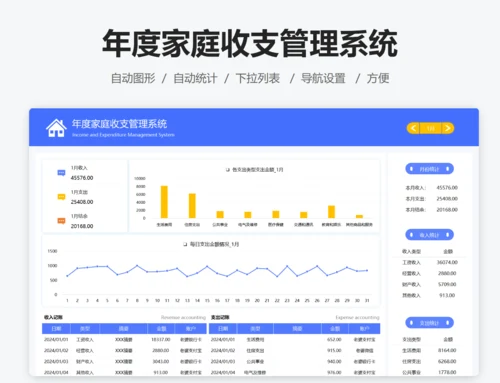
Task: Click the 本月结余 label in the right panel
Action: point(416,210)
